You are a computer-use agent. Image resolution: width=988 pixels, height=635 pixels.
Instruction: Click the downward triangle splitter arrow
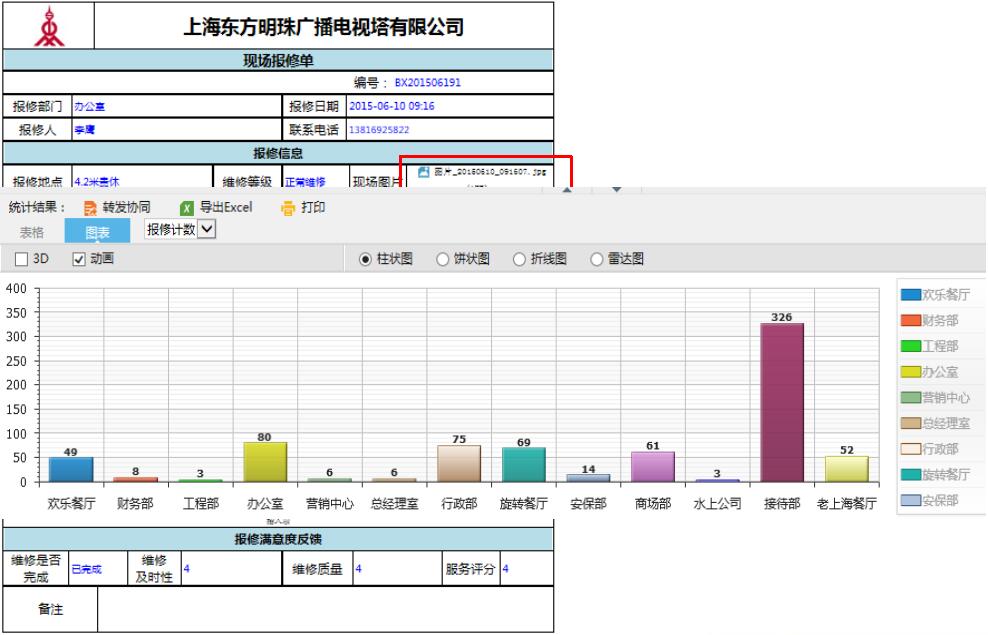[x=616, y=189]
